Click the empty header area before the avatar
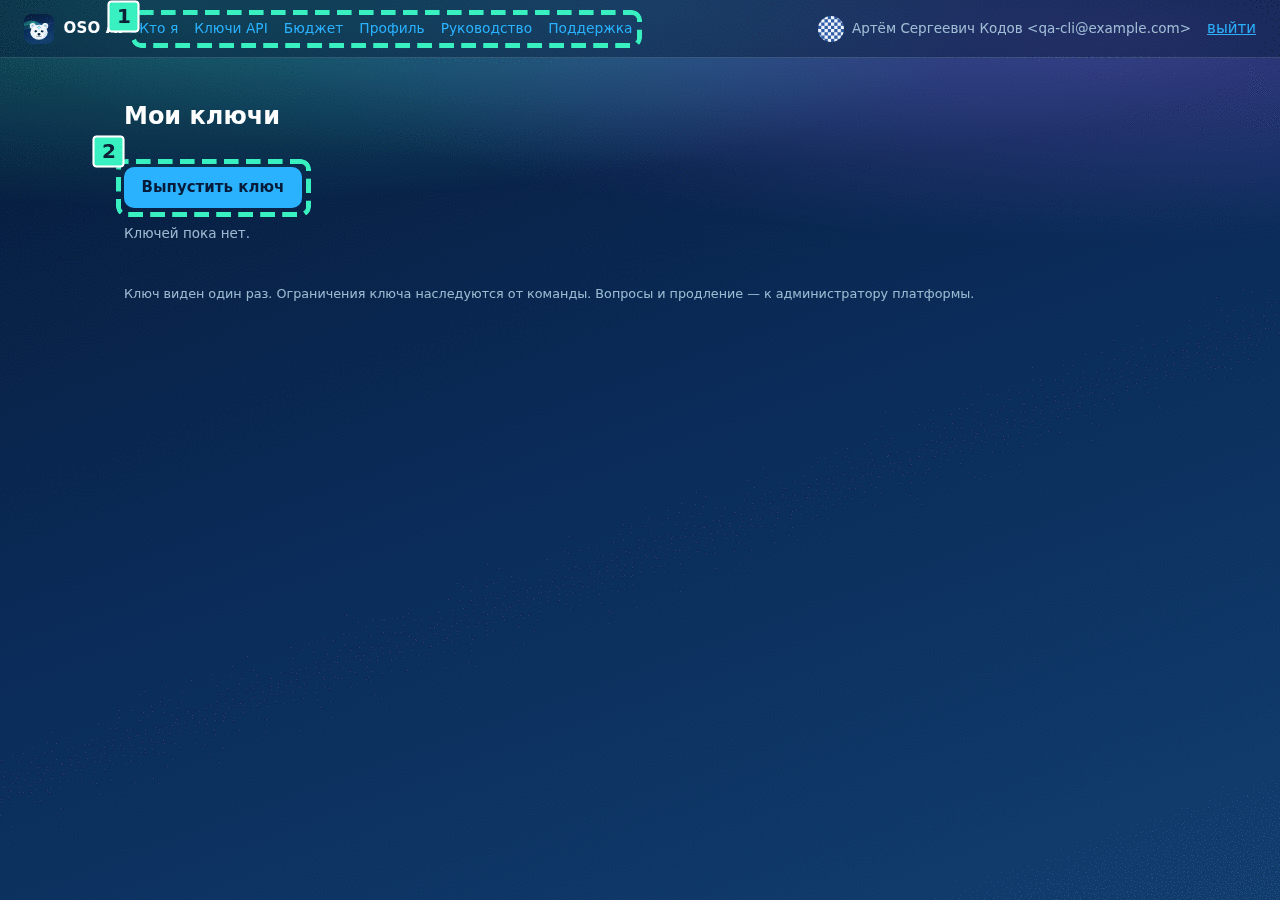 click(x=729, y=28)
